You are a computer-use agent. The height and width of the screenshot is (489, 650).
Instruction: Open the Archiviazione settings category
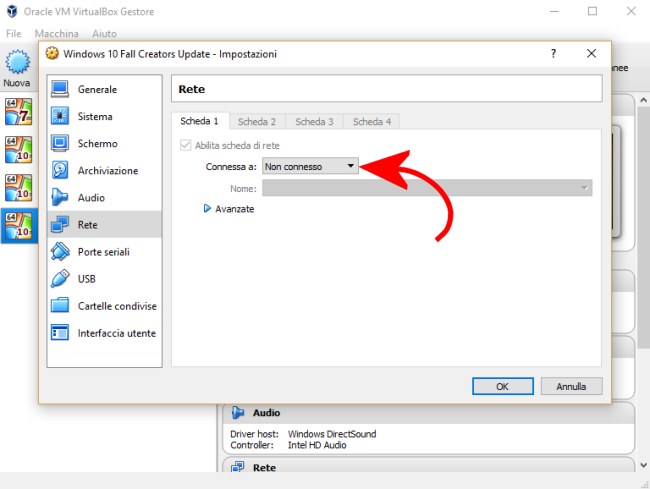point(104,170)
